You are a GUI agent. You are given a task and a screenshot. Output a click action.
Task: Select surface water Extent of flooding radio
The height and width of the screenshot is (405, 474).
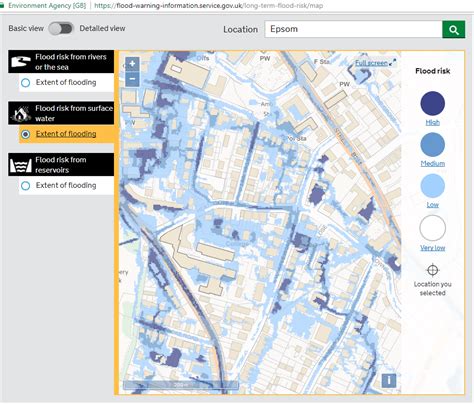(x=26, y=134)
